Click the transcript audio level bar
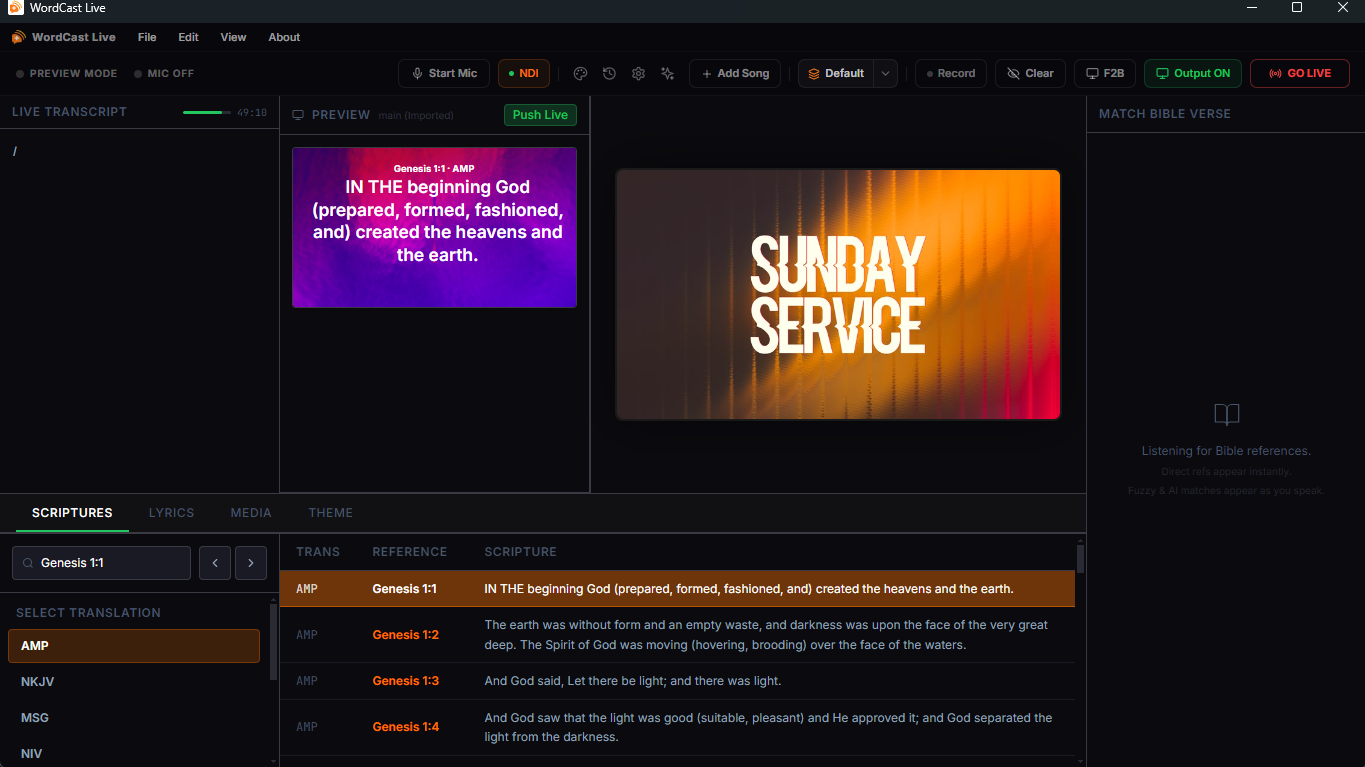The height and width of the screenshot is (767, 1365). pos(206,113)
